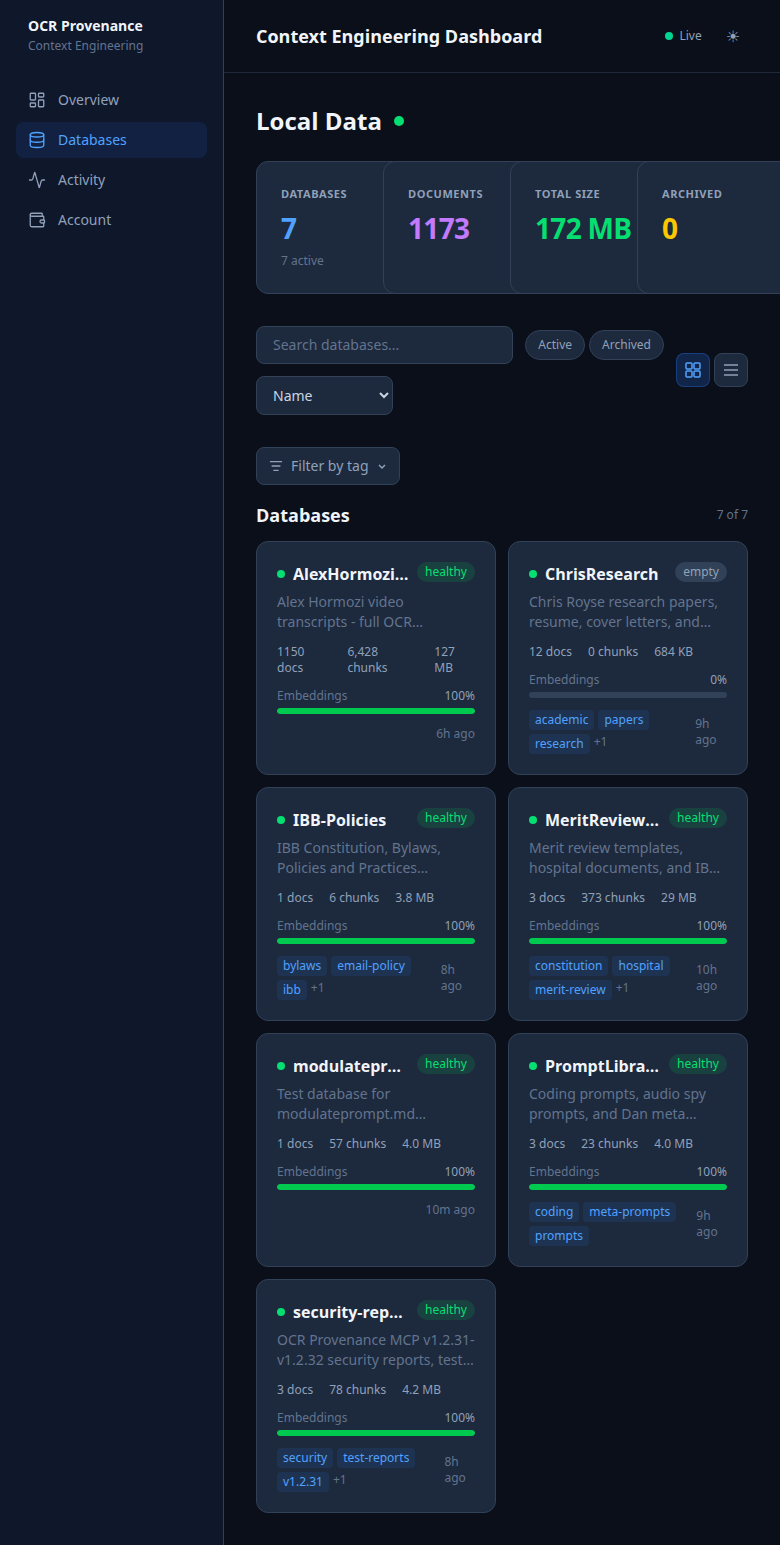Focus the Search databases input field
Image resolution: width=780 pixels, height=1545 pixels.
point(384,345)
